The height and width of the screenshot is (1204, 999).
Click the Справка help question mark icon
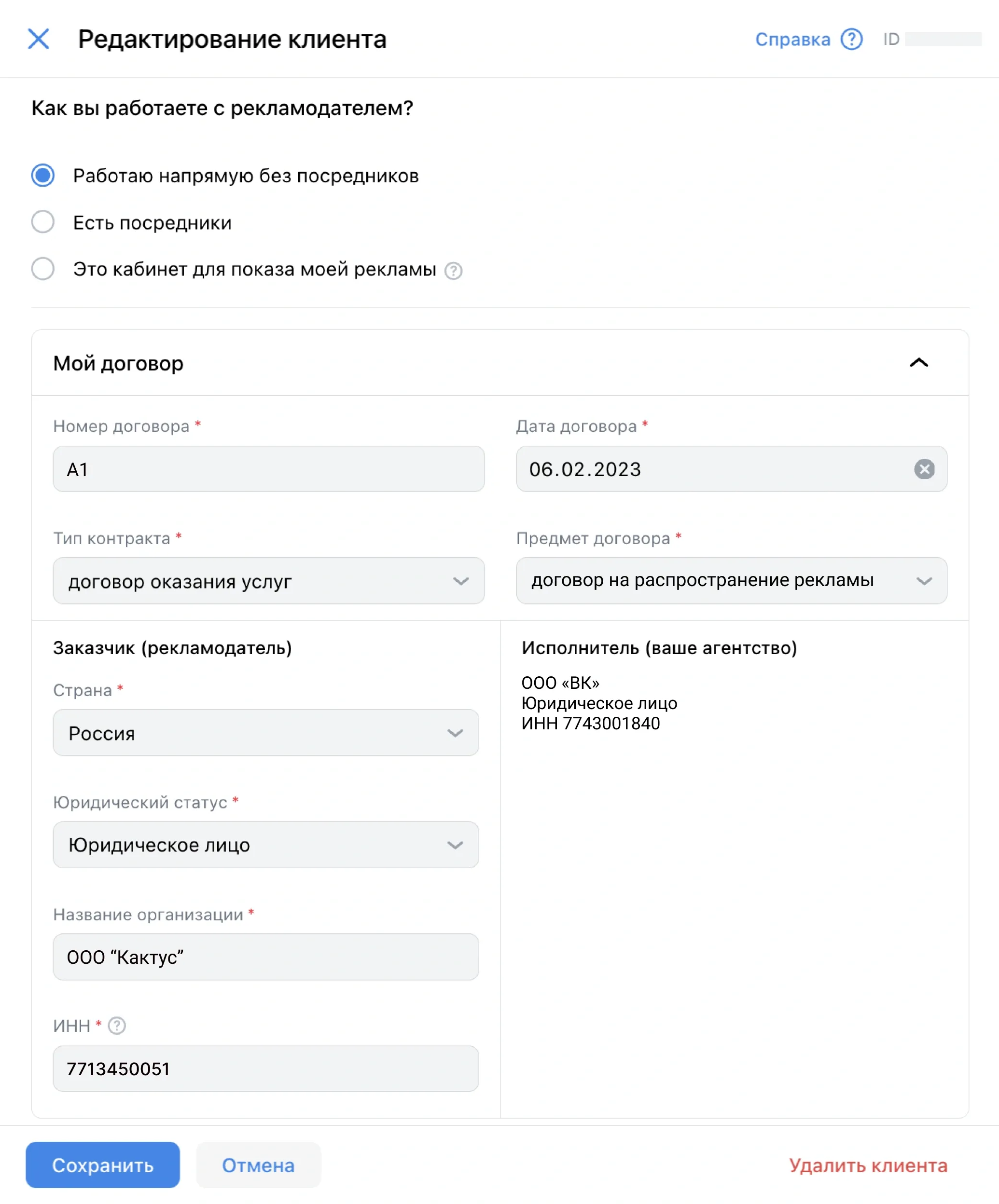pyautogui.click(x=851, y=39)
